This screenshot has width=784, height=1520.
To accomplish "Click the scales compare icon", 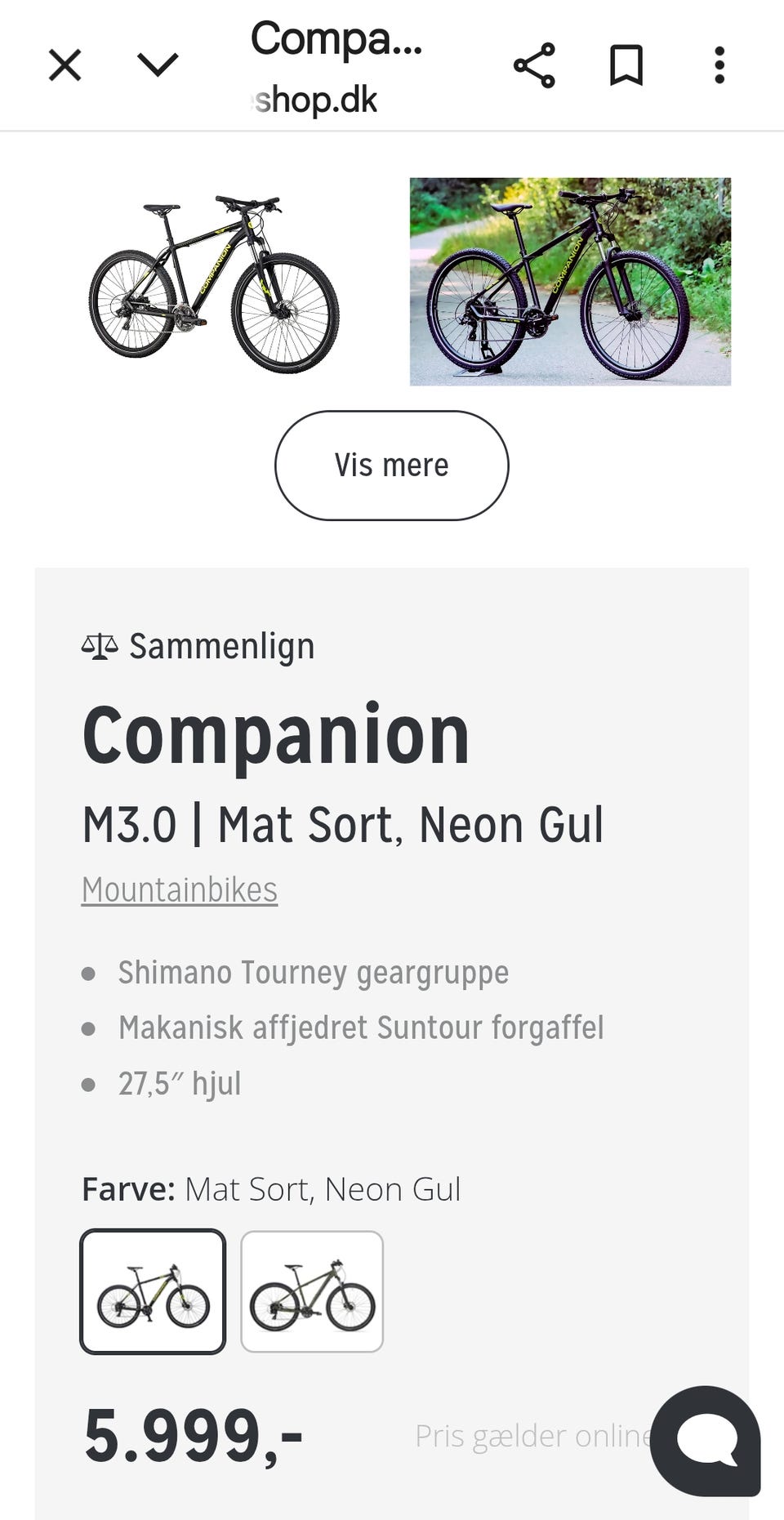I will (100, 647).
